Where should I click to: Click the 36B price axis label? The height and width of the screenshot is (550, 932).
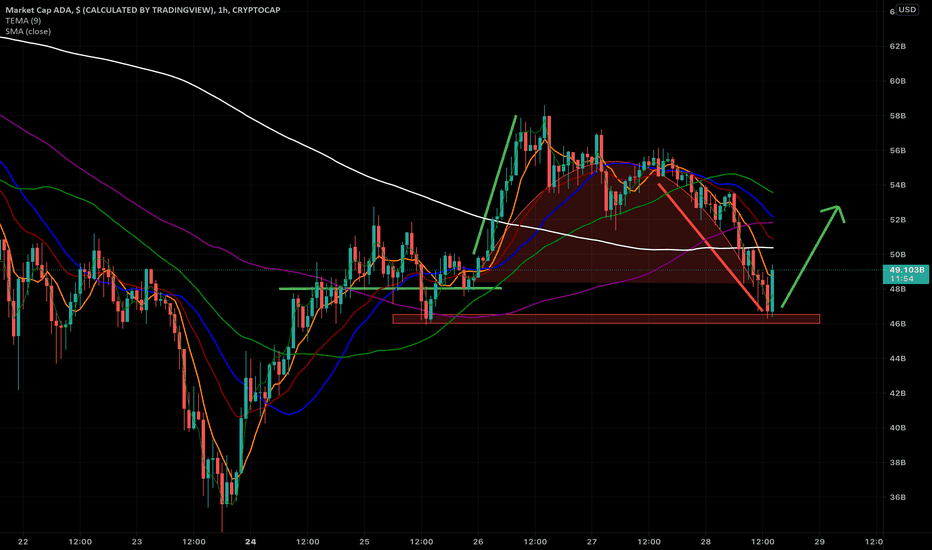coord(898,497)
